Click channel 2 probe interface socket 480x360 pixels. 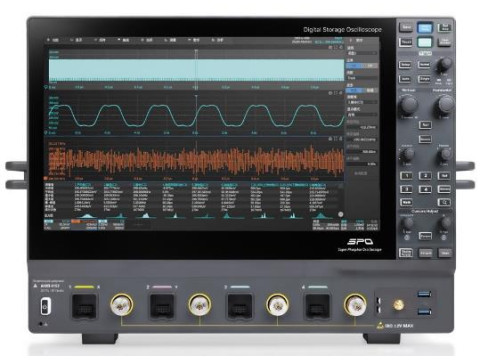pyautogui.click(x=162, y=306)
